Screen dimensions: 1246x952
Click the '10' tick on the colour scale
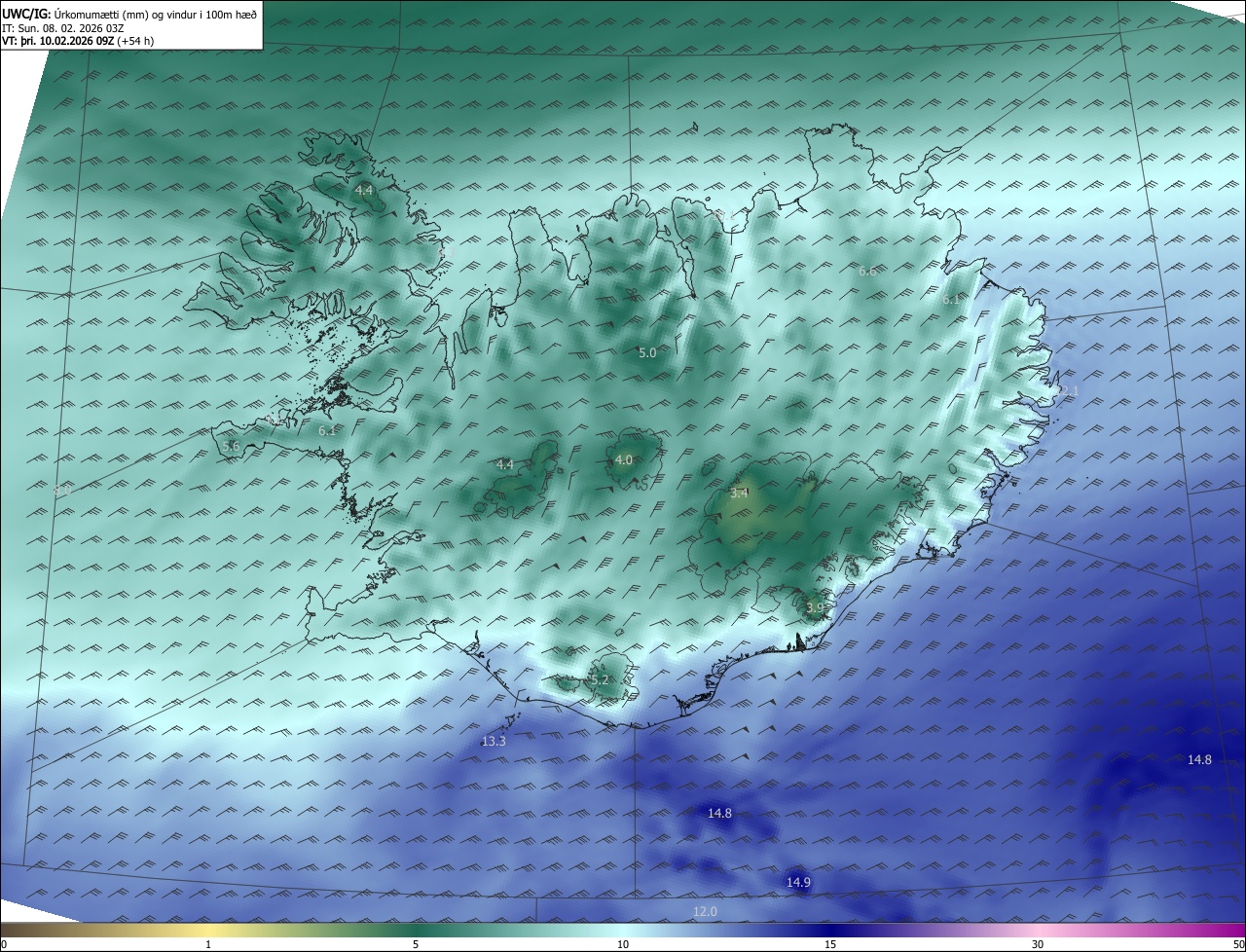pos(623,944)
